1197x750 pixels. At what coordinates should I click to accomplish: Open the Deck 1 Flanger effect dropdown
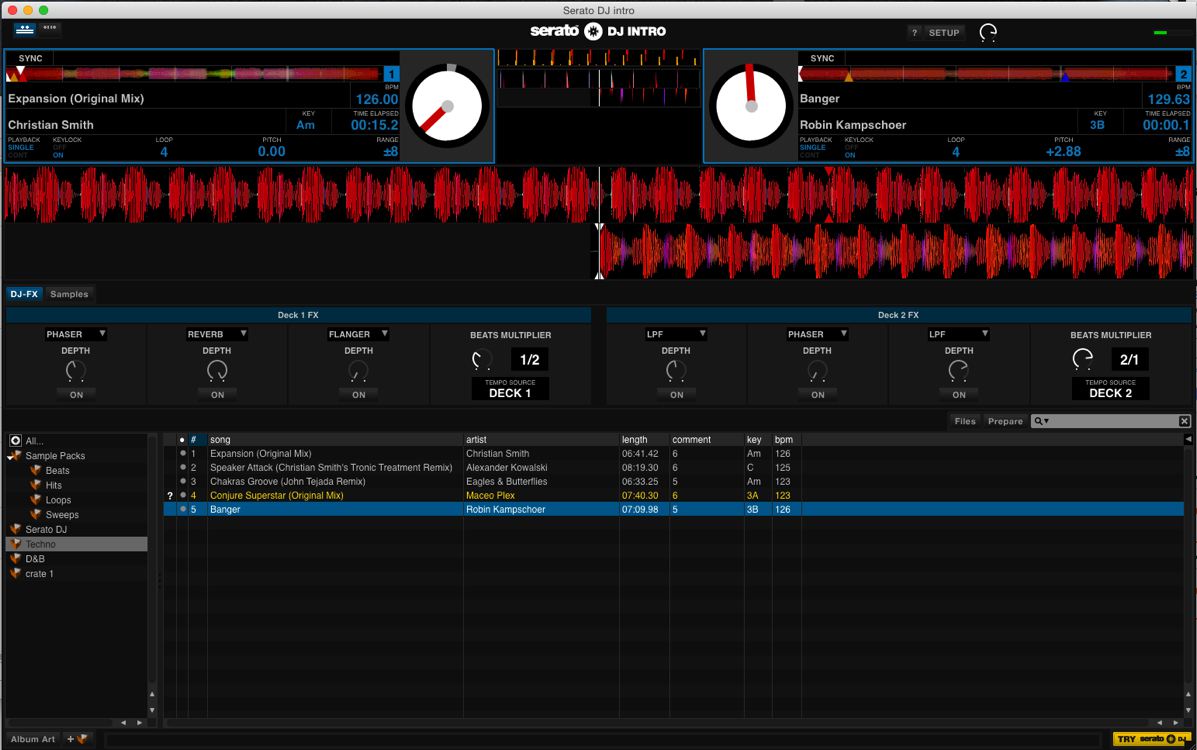pos(359,334)
